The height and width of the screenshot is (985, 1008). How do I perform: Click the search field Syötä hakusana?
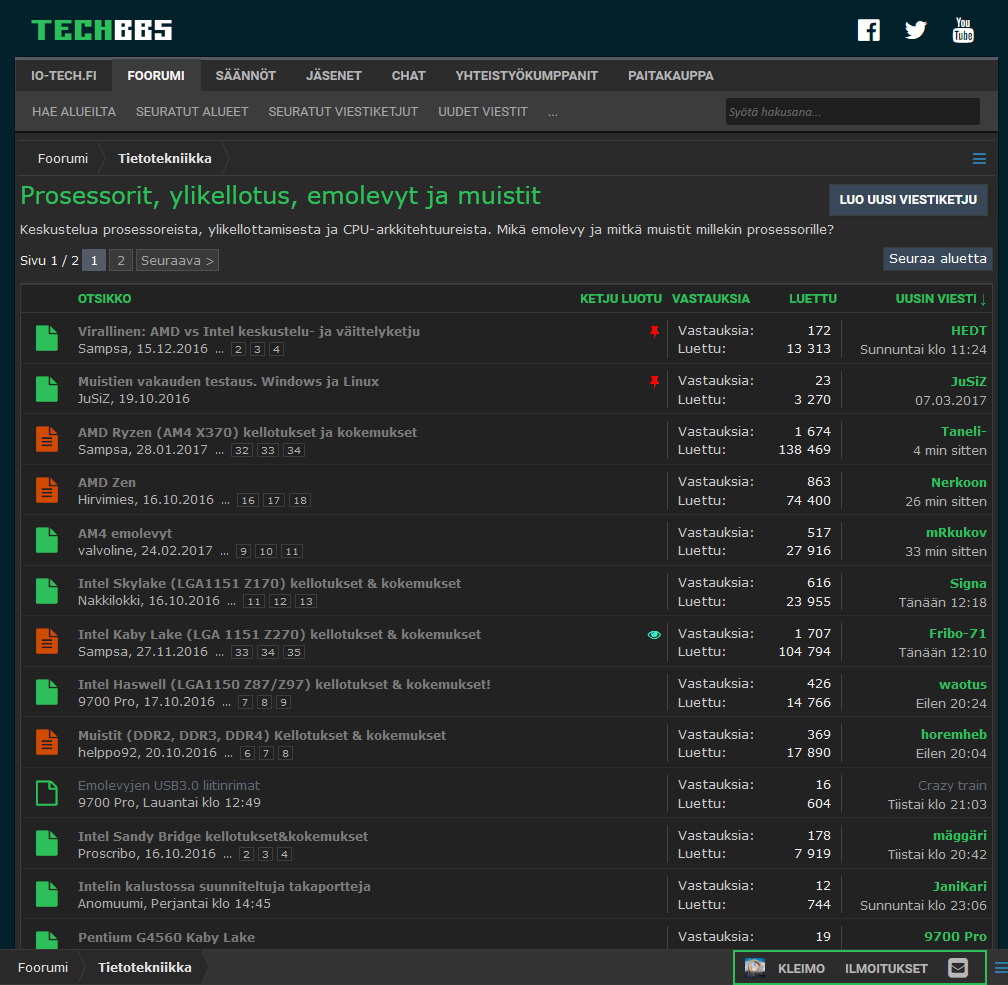click(852, 112)
